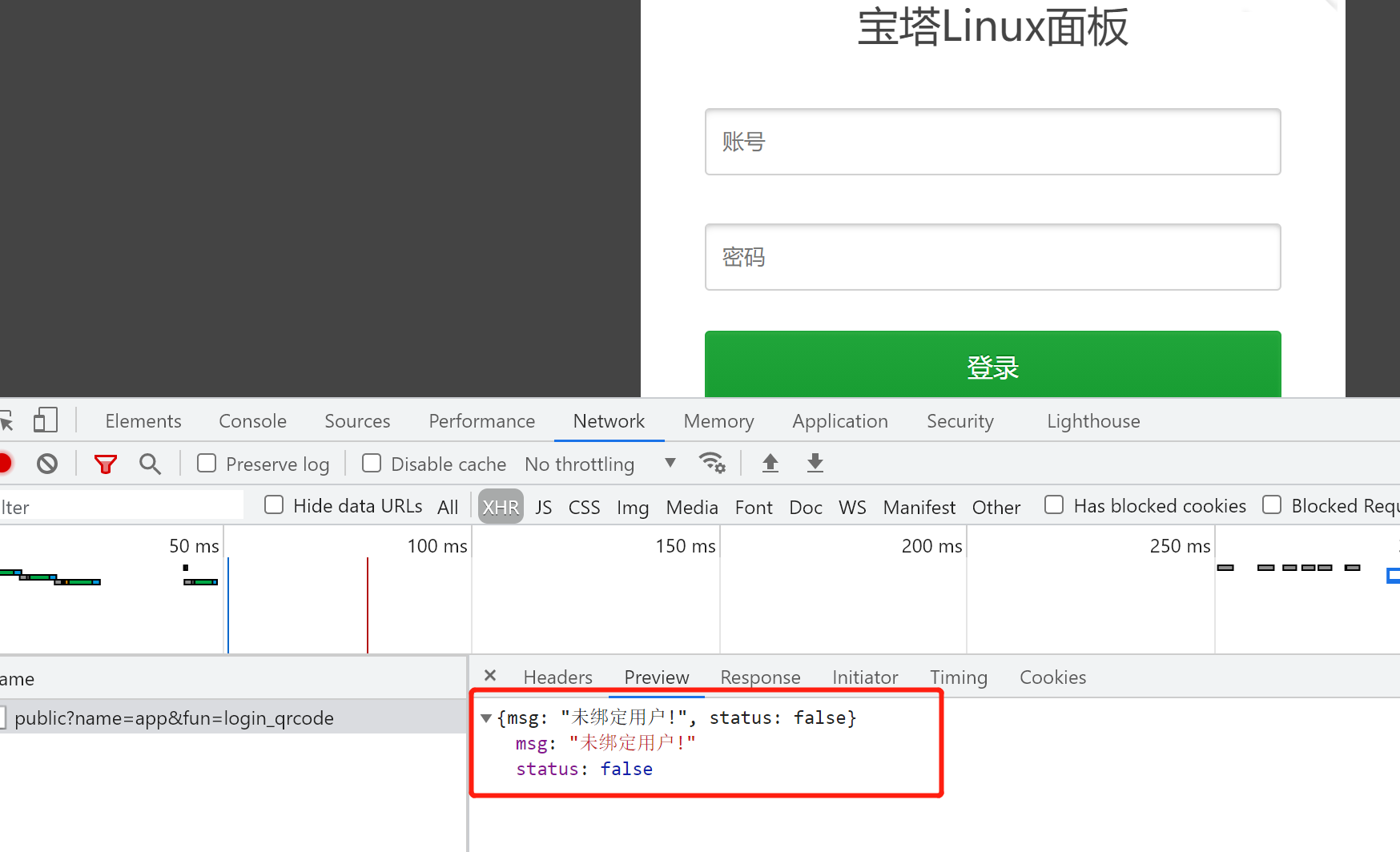The width and height of the screenshot is (1400, 852).
Task: Click the import HAR upload arrow
Action: [x=770, y=463]
